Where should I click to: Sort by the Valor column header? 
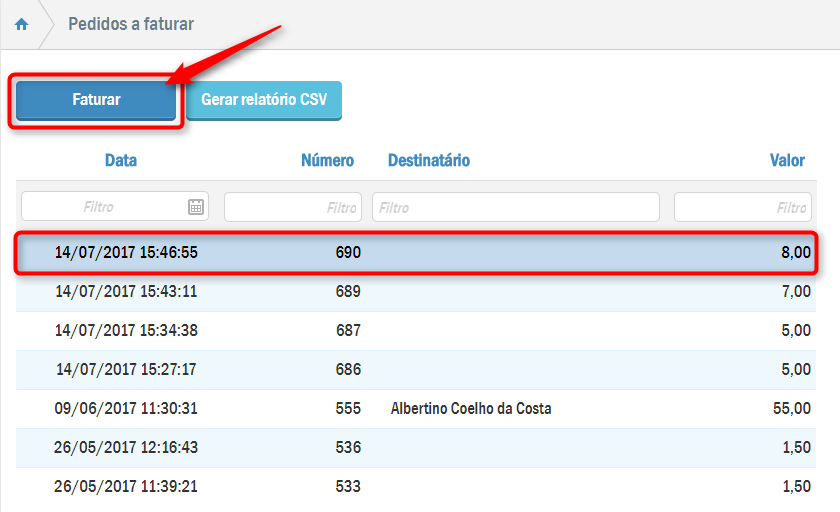787,160
